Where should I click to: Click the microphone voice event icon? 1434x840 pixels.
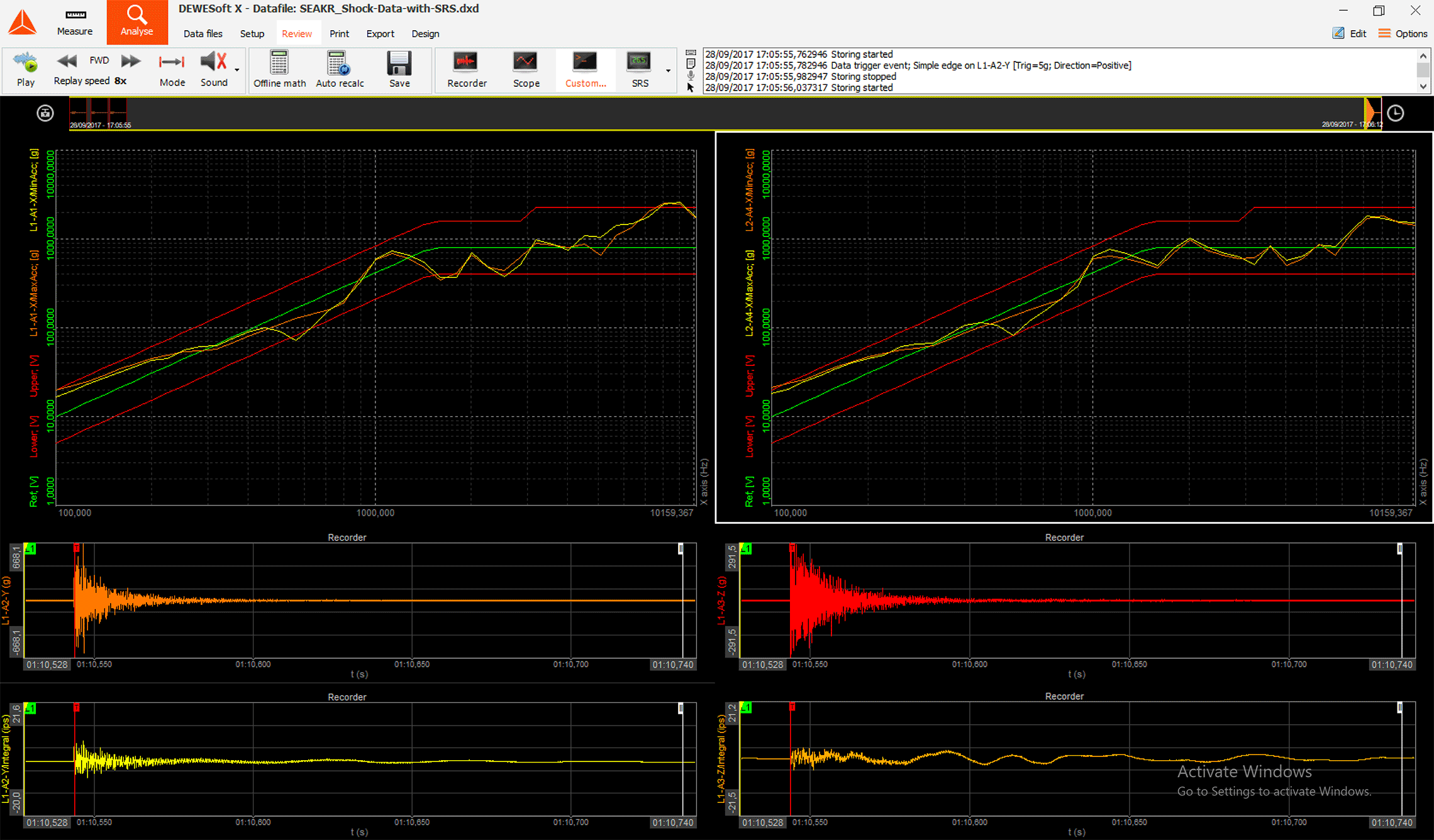tap(691, 76)
